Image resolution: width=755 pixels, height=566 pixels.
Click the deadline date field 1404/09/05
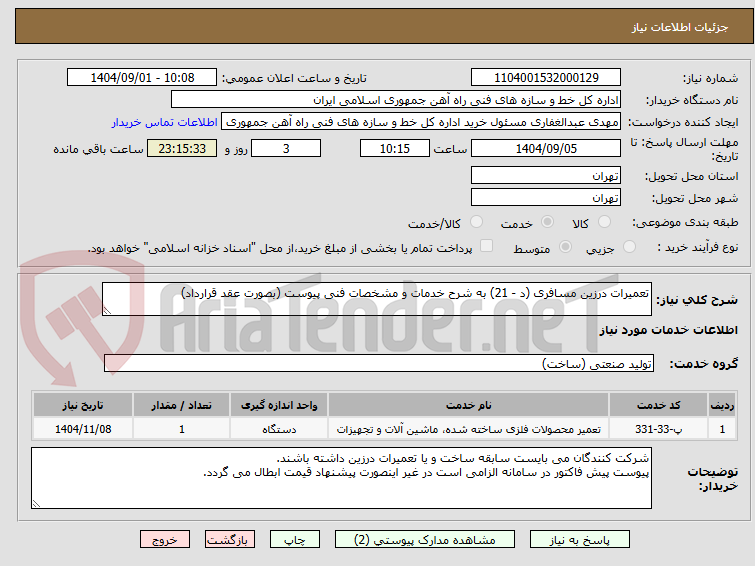click(546, 148)
